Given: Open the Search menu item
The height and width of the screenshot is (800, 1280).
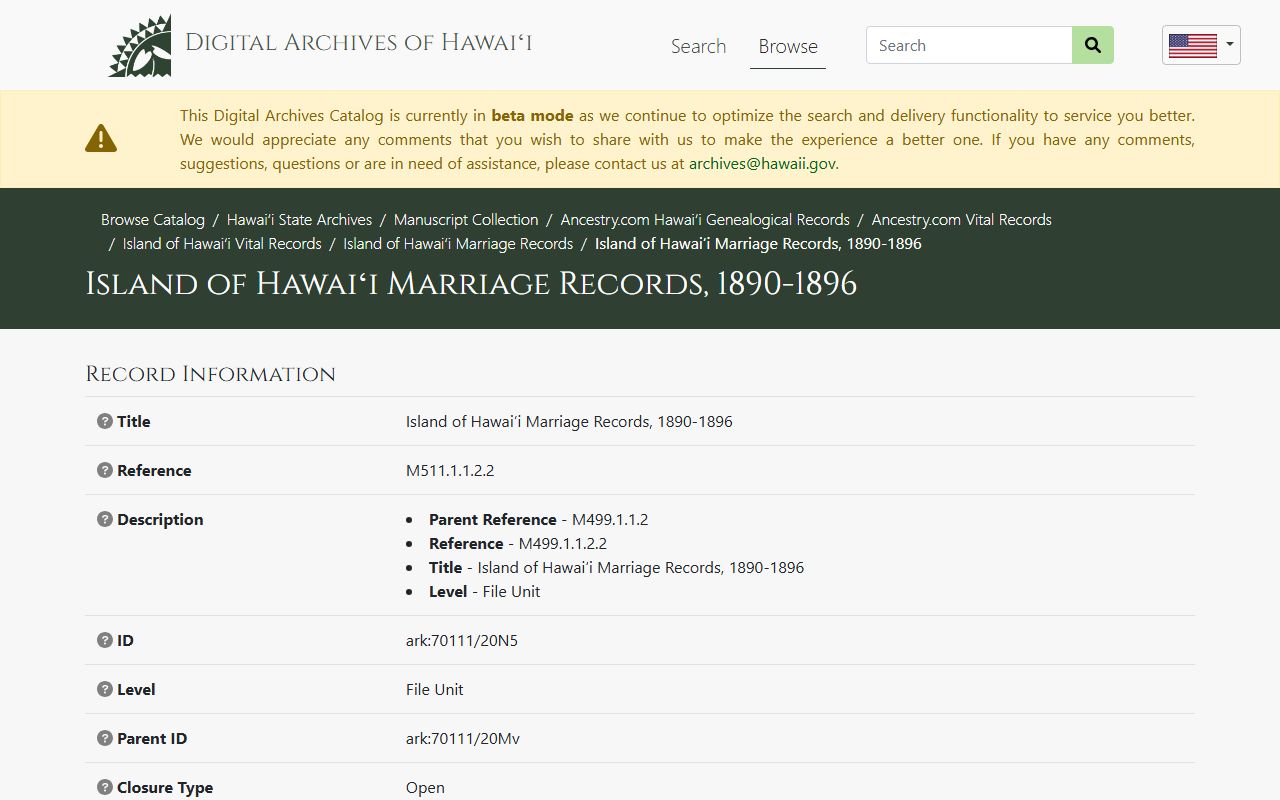Looking at the screenshot, I should point(698,46).
